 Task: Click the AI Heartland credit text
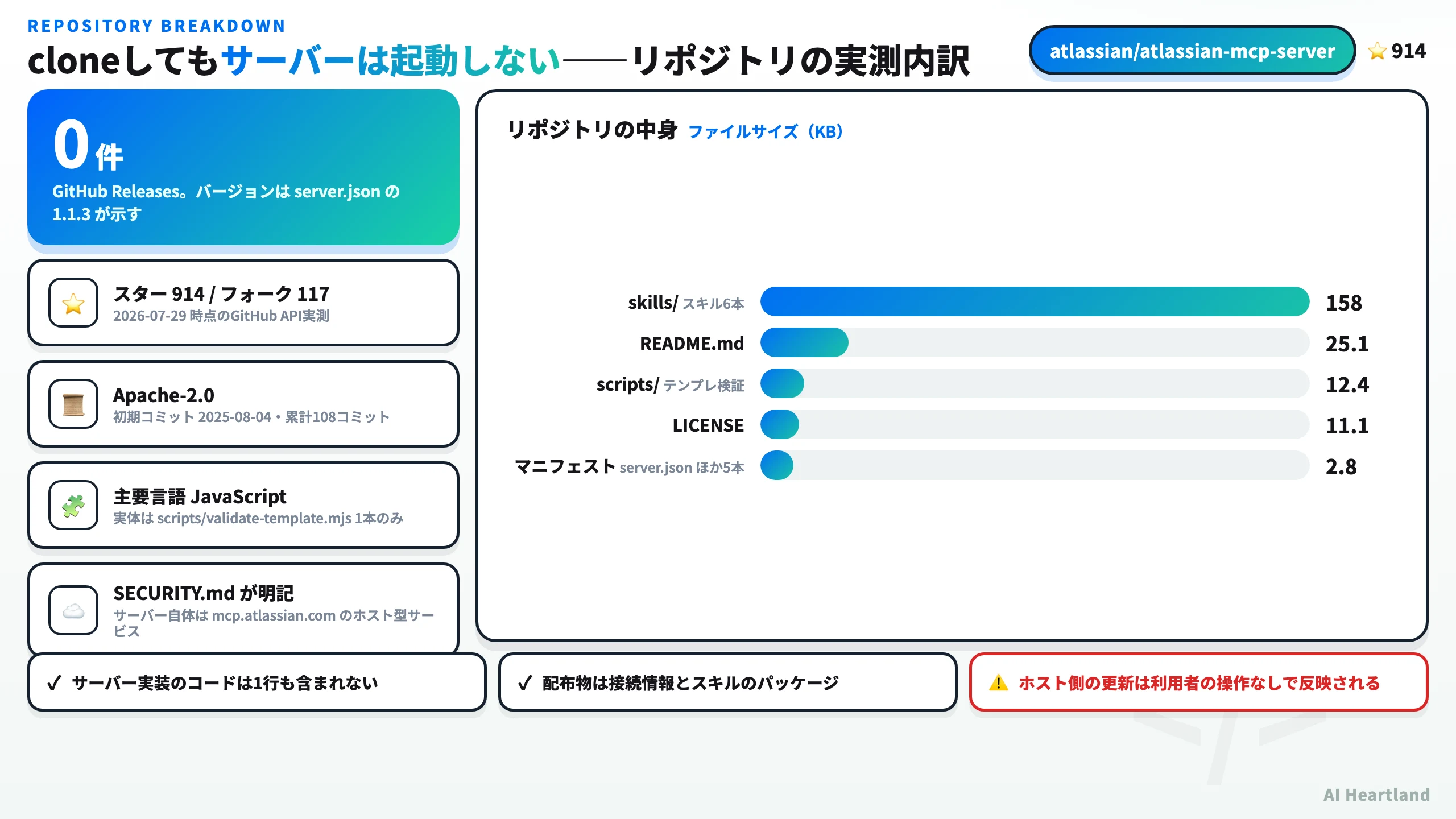1376,795
